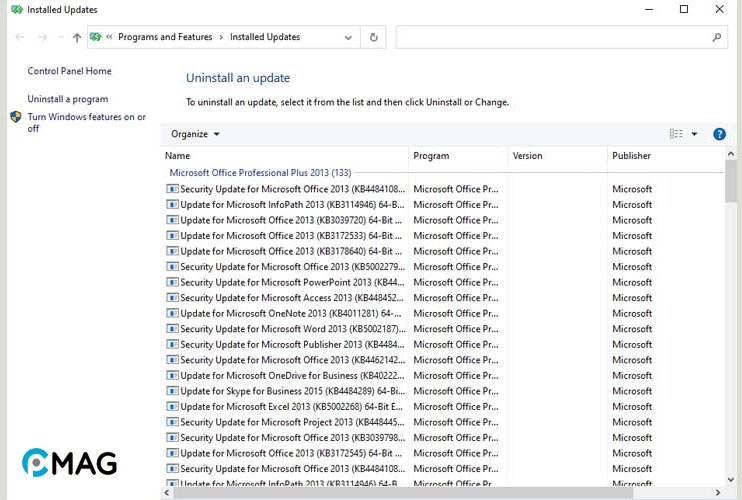The image size is (742, 500).
Task: Select Security Update for Microsoft Word 2013
Action: point(293,329)
